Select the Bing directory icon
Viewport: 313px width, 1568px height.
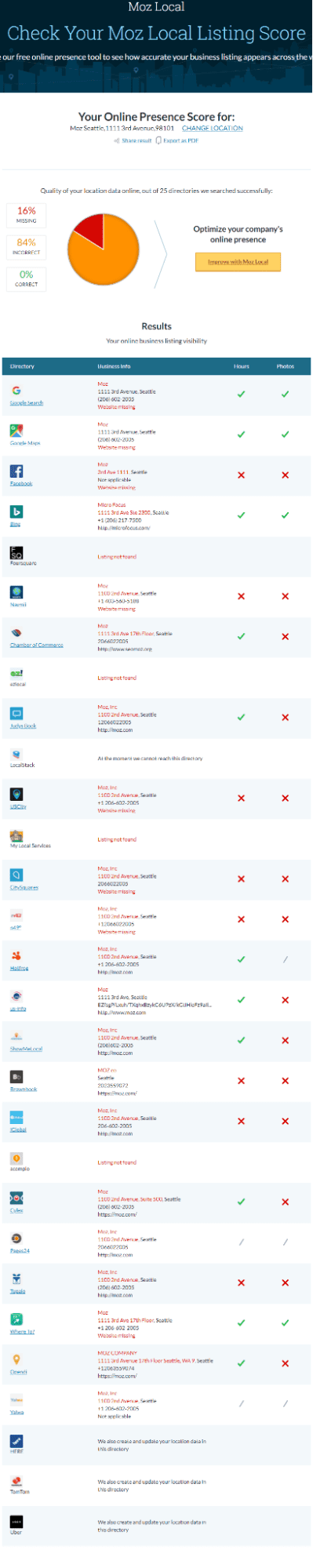coord(16,511)
